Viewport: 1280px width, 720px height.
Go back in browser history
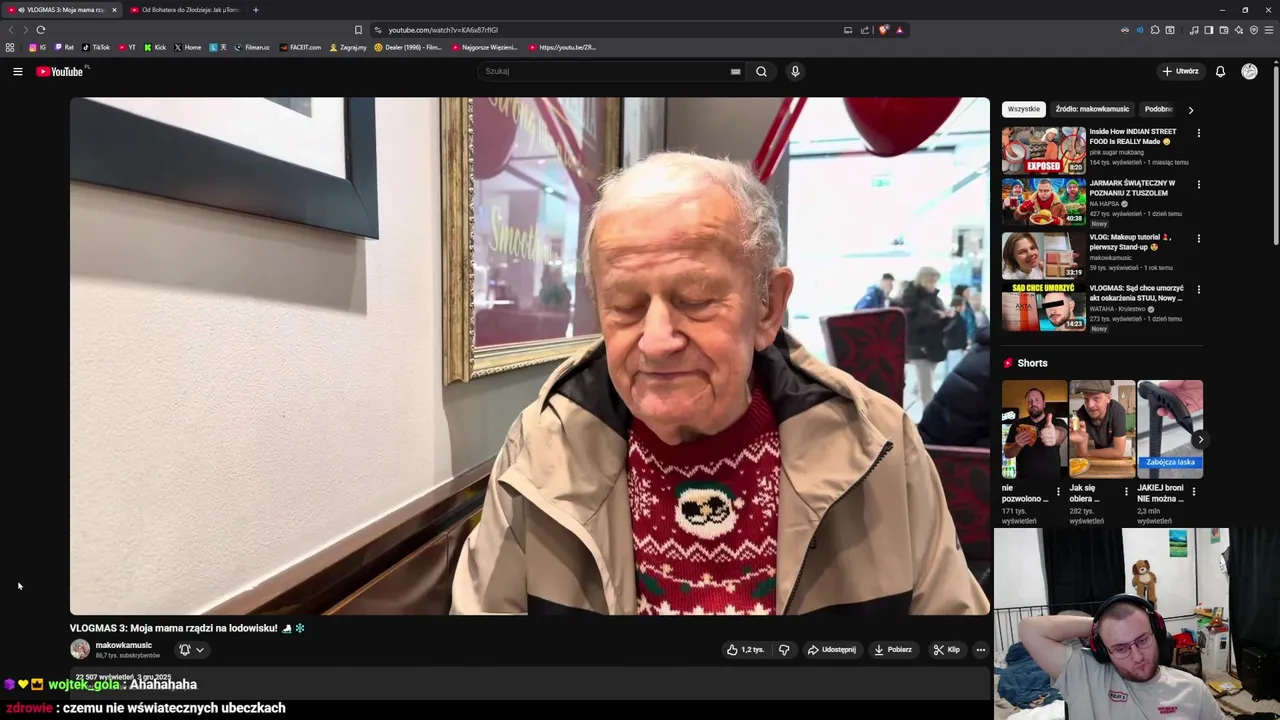tap(12, 30)
